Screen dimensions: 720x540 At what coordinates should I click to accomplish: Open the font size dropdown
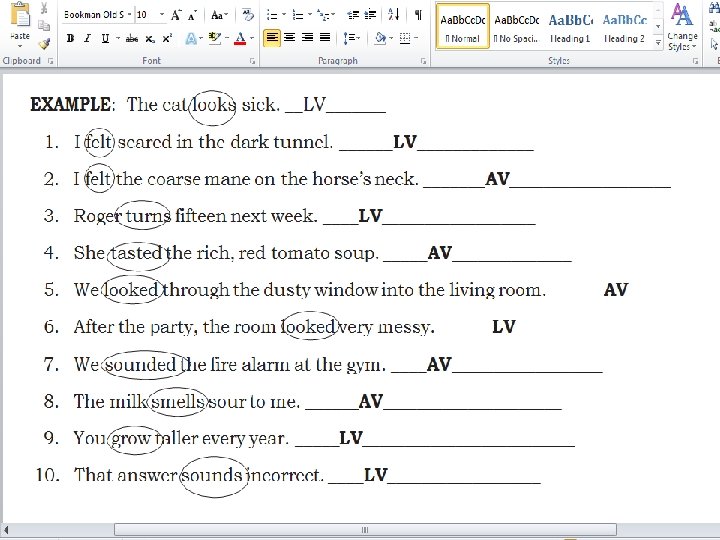162,15
